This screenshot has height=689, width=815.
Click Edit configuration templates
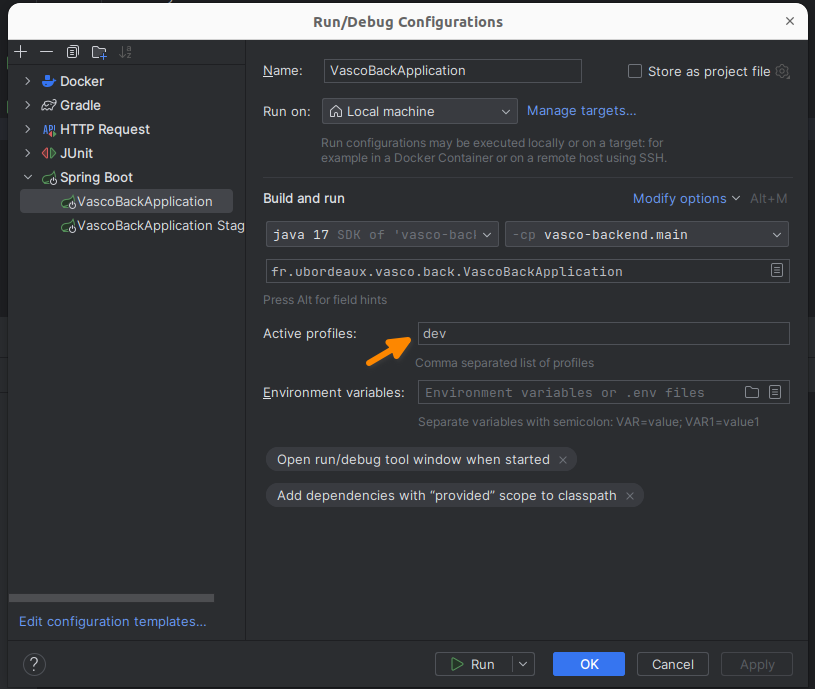point(112,621)
